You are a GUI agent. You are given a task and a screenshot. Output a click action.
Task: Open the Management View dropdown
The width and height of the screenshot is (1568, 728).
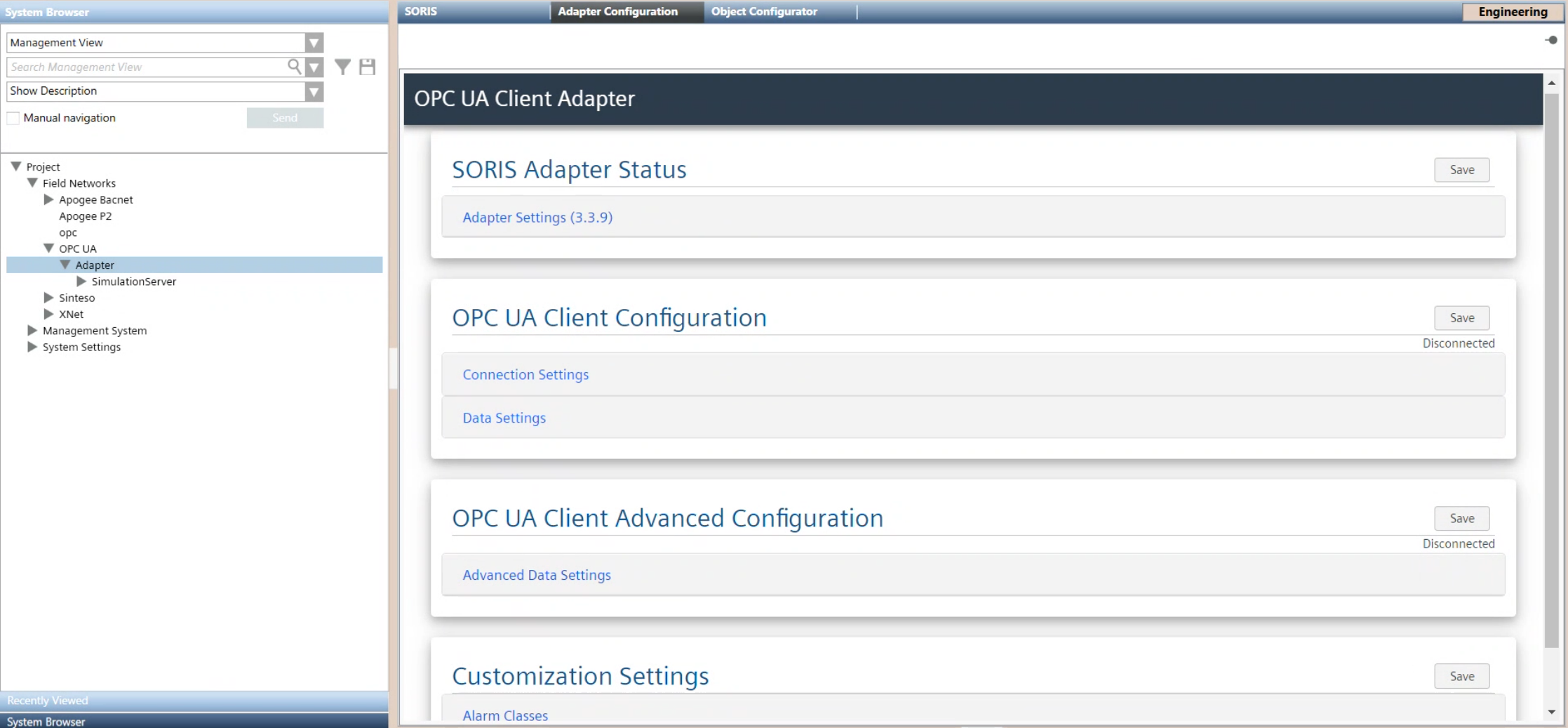[x=314, y=43]
